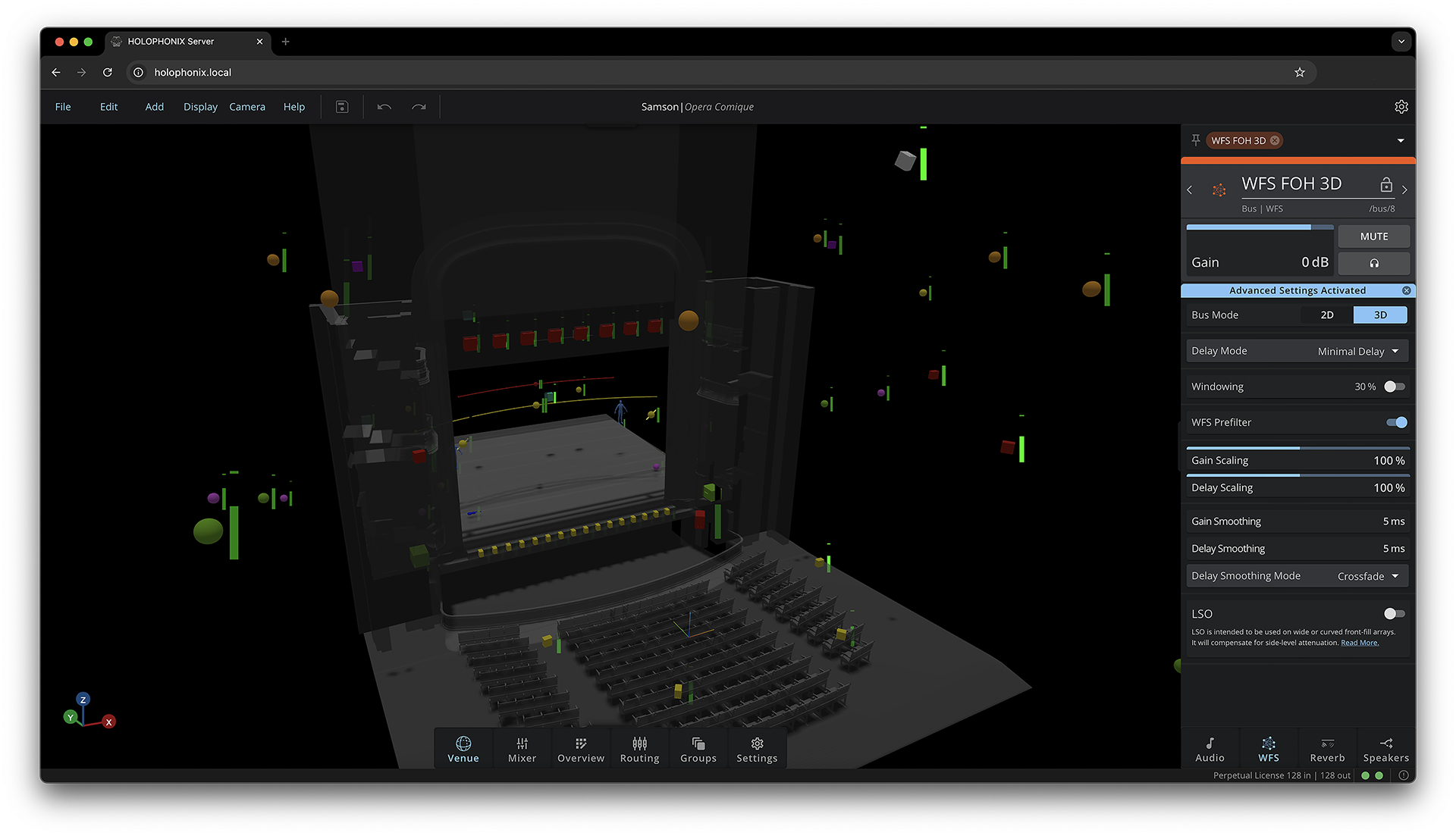This screenshot has height=836, width=1456.
Task: Enable the Windowing toggle
Action: click(x=1394, y=387)
